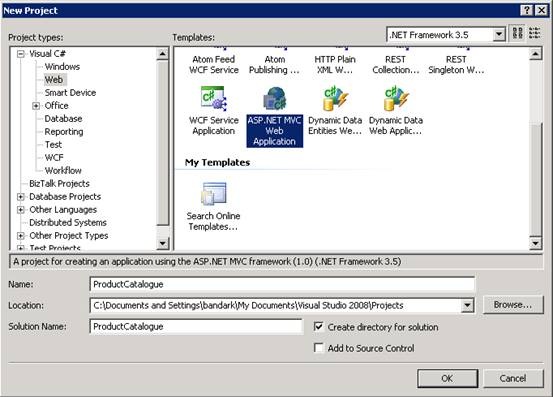Select Other Languages in tree
The width and height of the screenshot is (553, 397).
pos(63,209)
